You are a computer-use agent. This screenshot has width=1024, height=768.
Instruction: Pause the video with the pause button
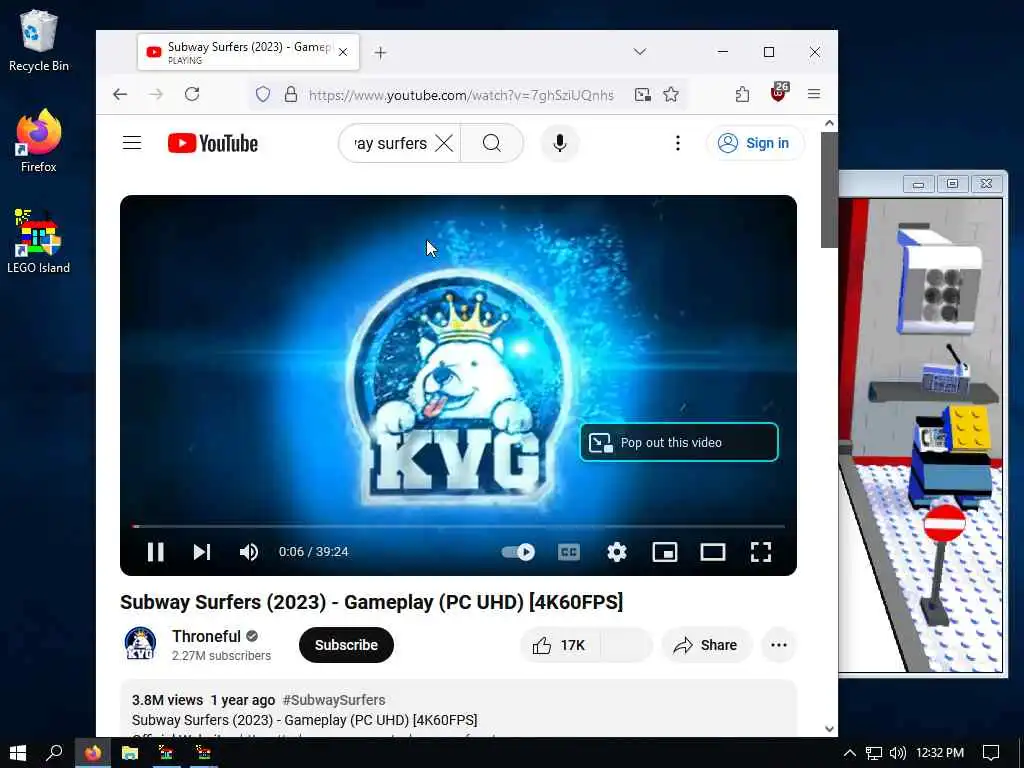pos(155,552)
